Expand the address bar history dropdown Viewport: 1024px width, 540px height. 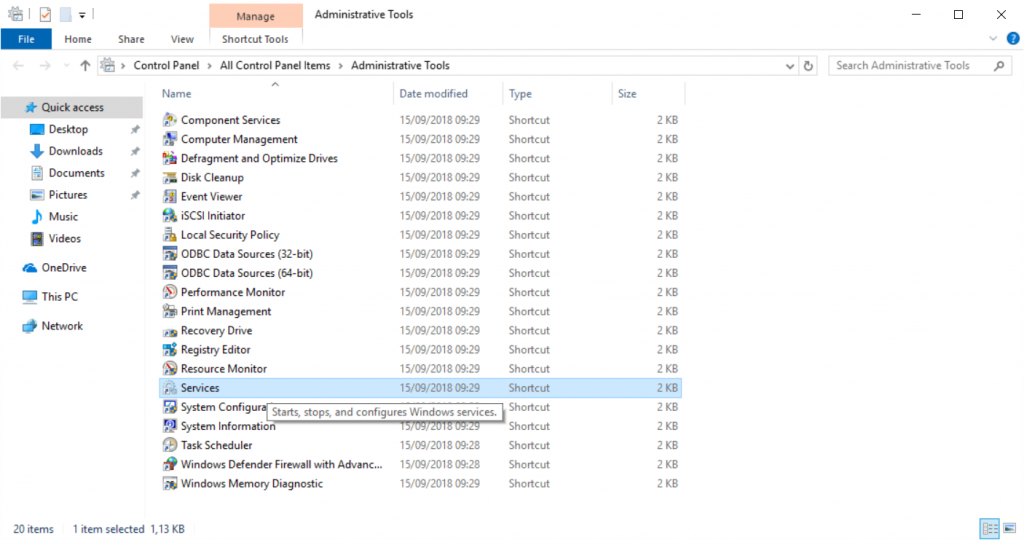790,66
